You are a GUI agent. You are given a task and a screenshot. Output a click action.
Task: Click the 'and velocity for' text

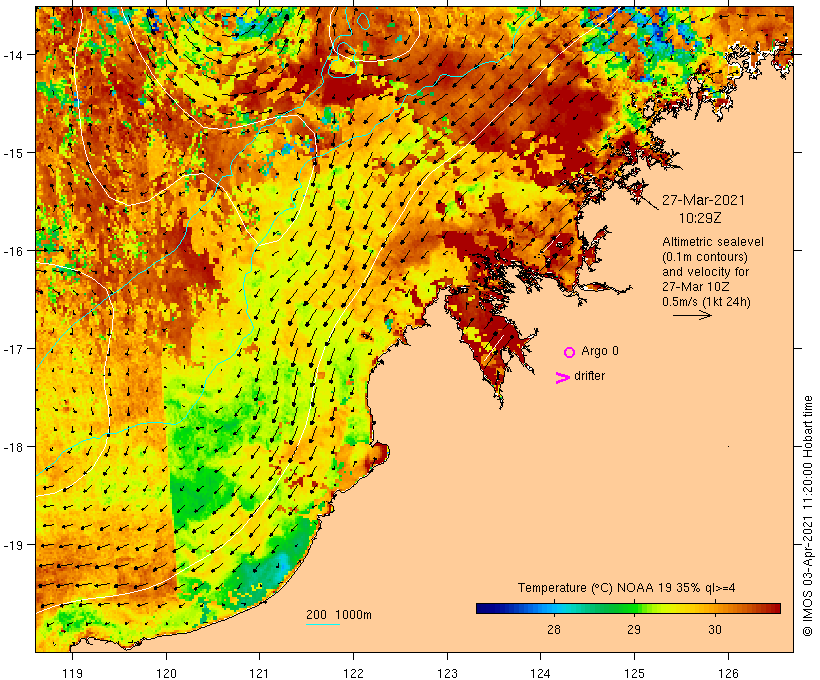705,271
